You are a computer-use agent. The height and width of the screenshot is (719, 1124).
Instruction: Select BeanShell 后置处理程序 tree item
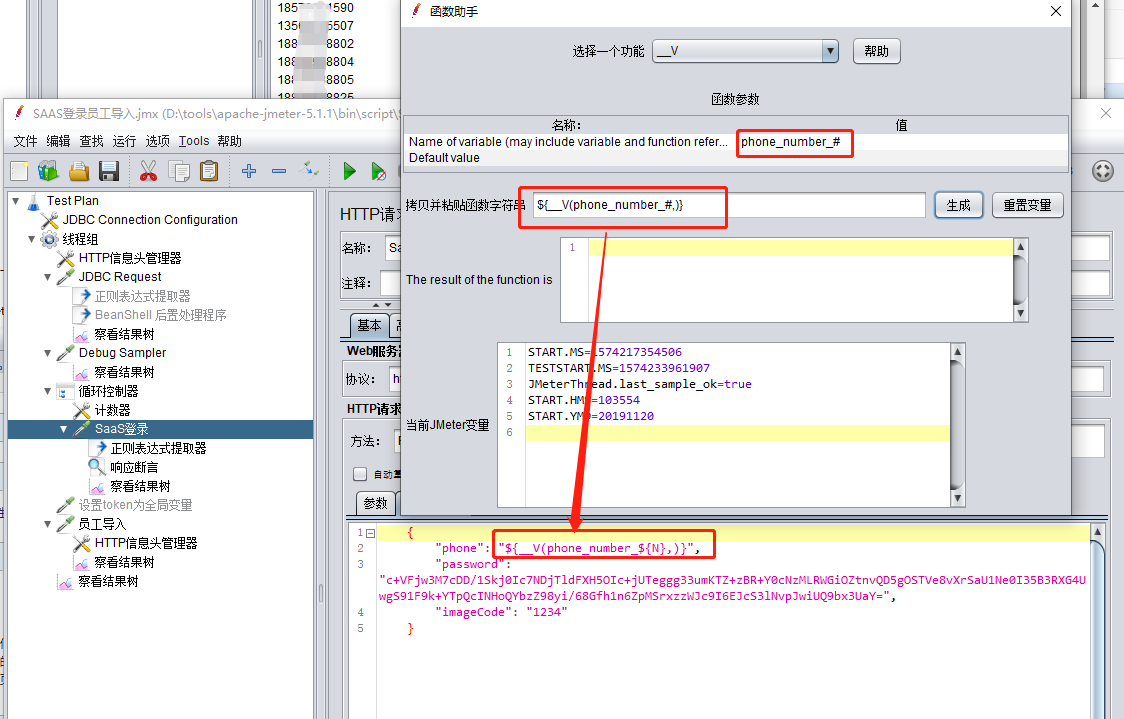(161, 315)
